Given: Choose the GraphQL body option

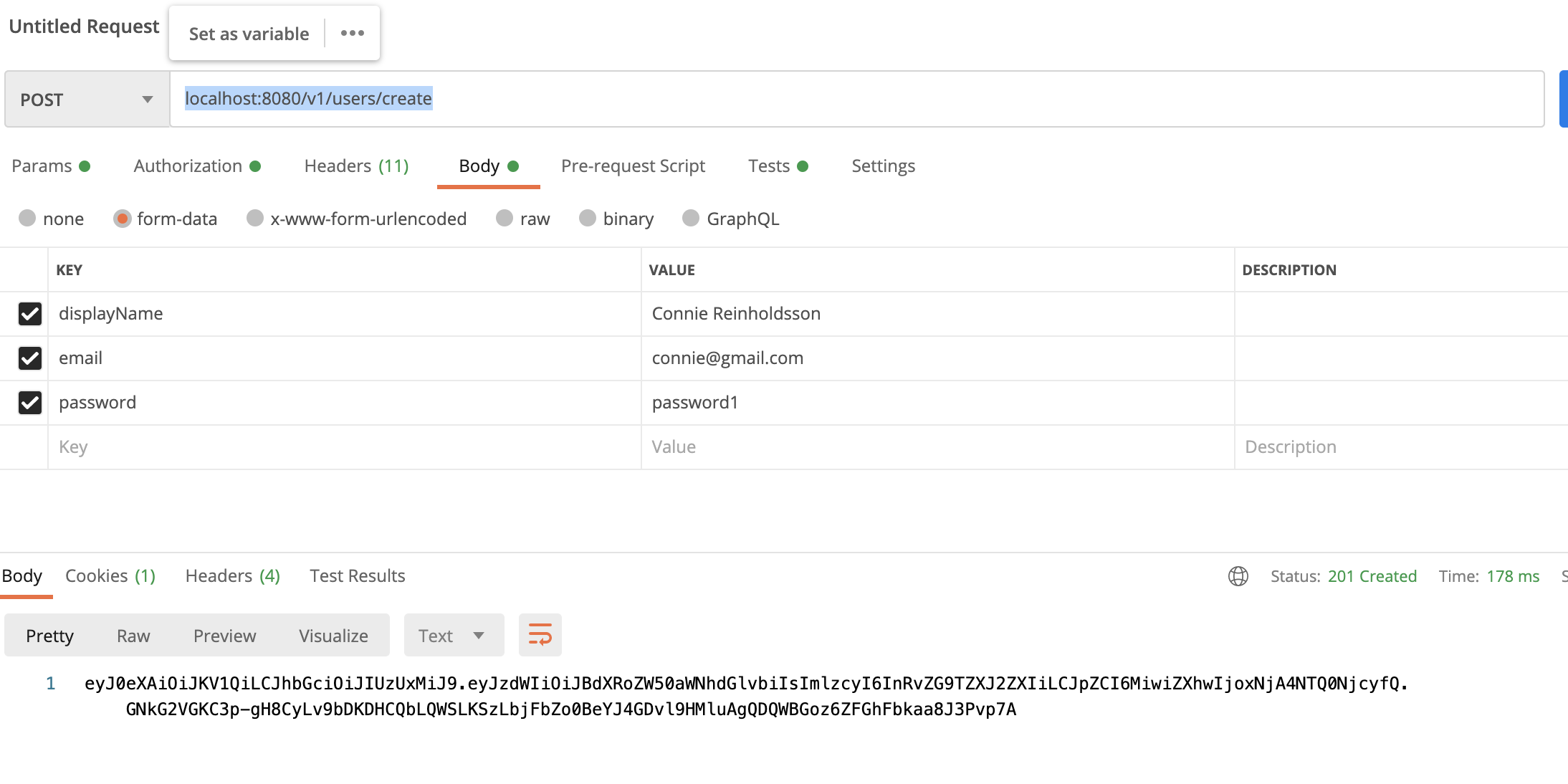Looking at the screenshot, I should [x=692, y=219].
